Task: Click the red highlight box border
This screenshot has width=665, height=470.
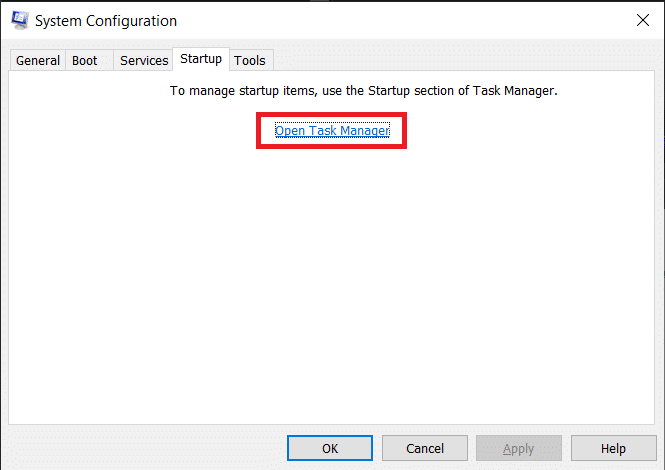Action: 258,131
